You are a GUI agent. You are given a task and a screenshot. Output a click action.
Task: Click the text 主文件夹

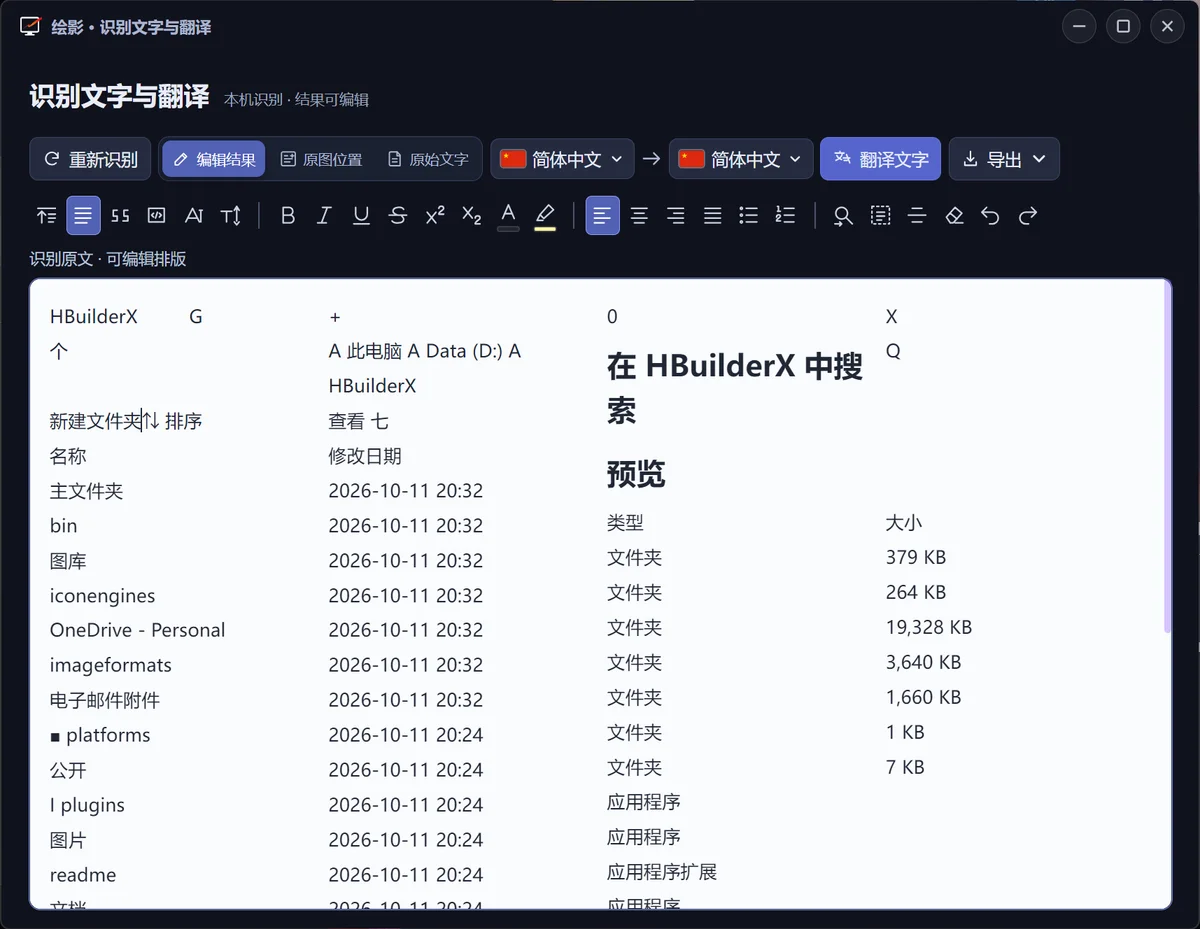coord(87,491)
